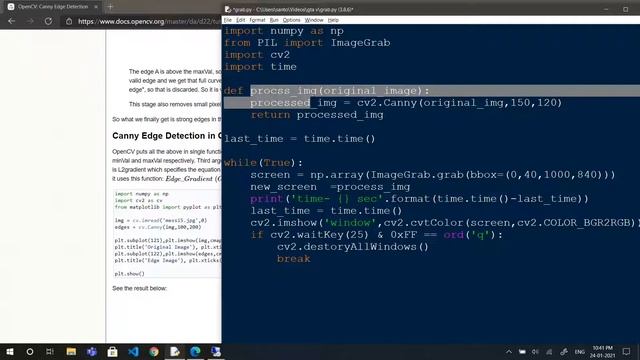Click the 'while(True):' line

click(263, 163)
